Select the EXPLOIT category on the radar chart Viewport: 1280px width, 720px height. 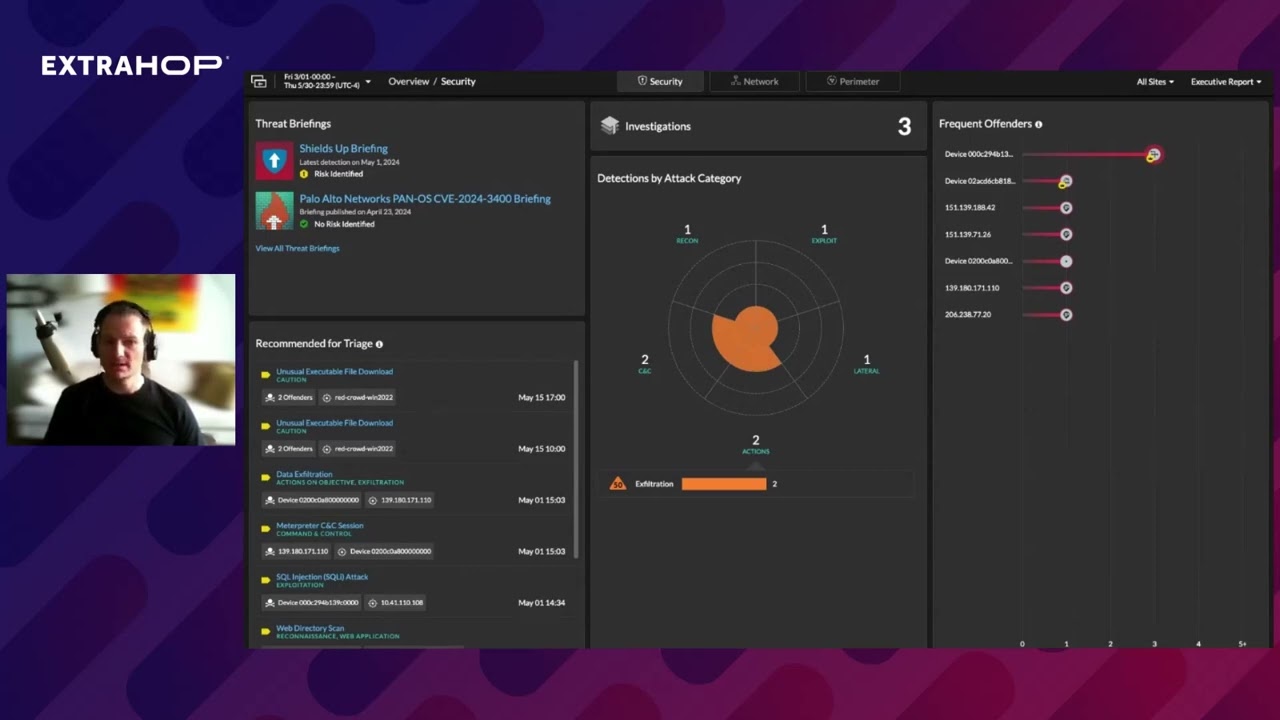coord(824,234)
